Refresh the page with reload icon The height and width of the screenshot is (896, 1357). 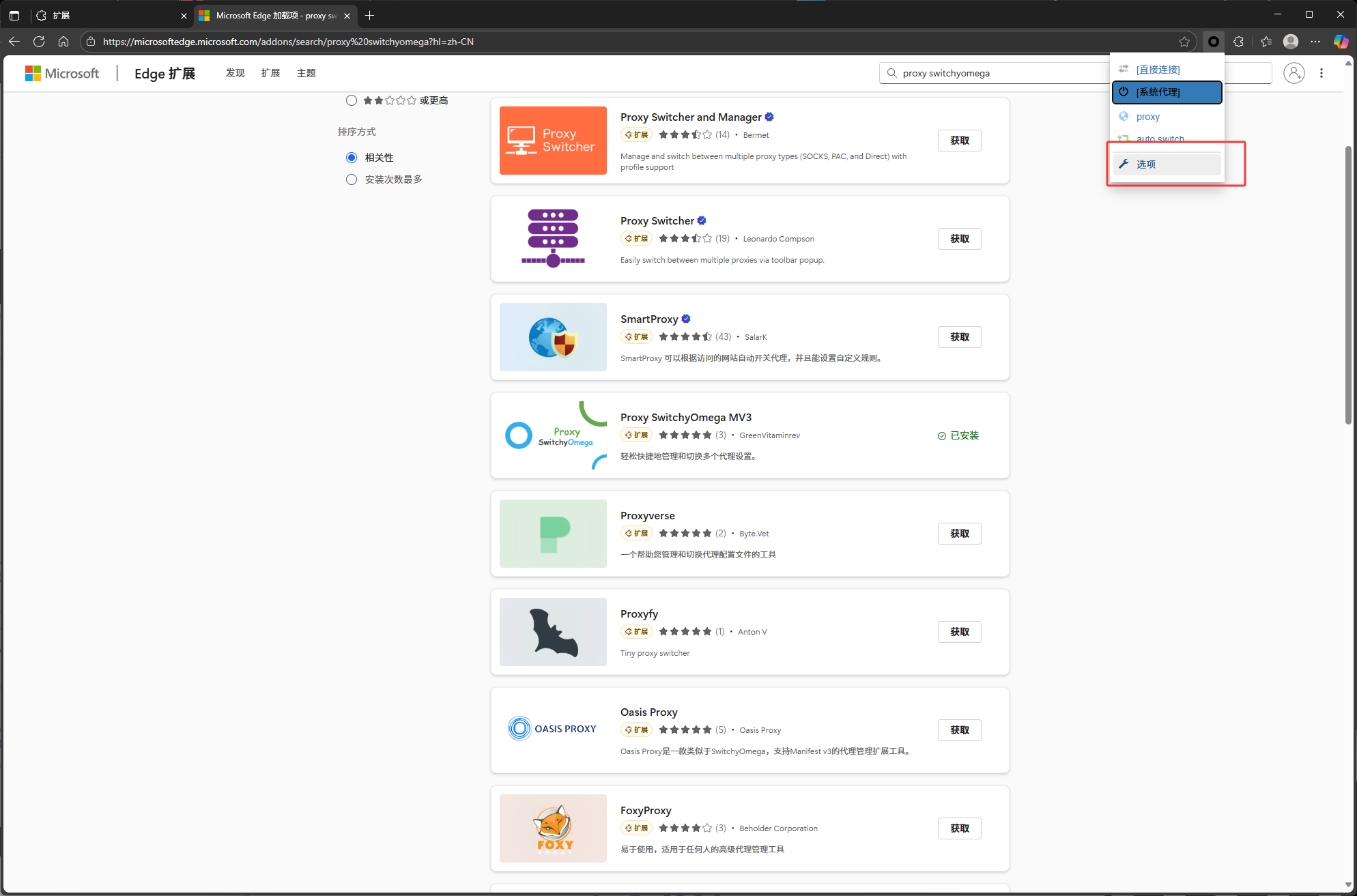(x=39, y=42)
